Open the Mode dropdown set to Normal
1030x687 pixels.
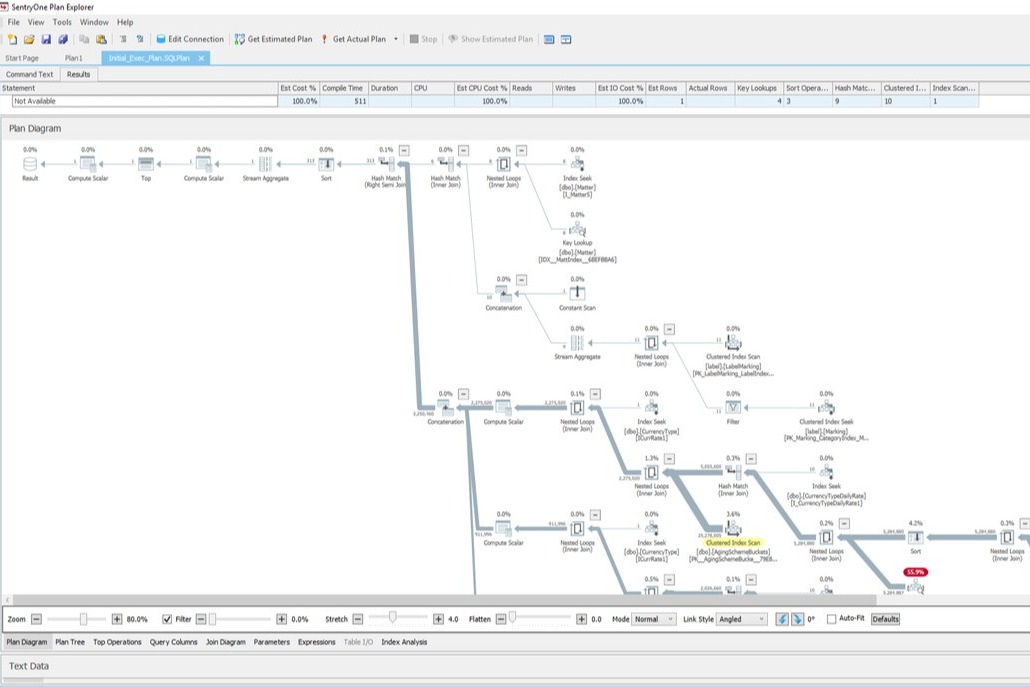[x=655, y=619]
